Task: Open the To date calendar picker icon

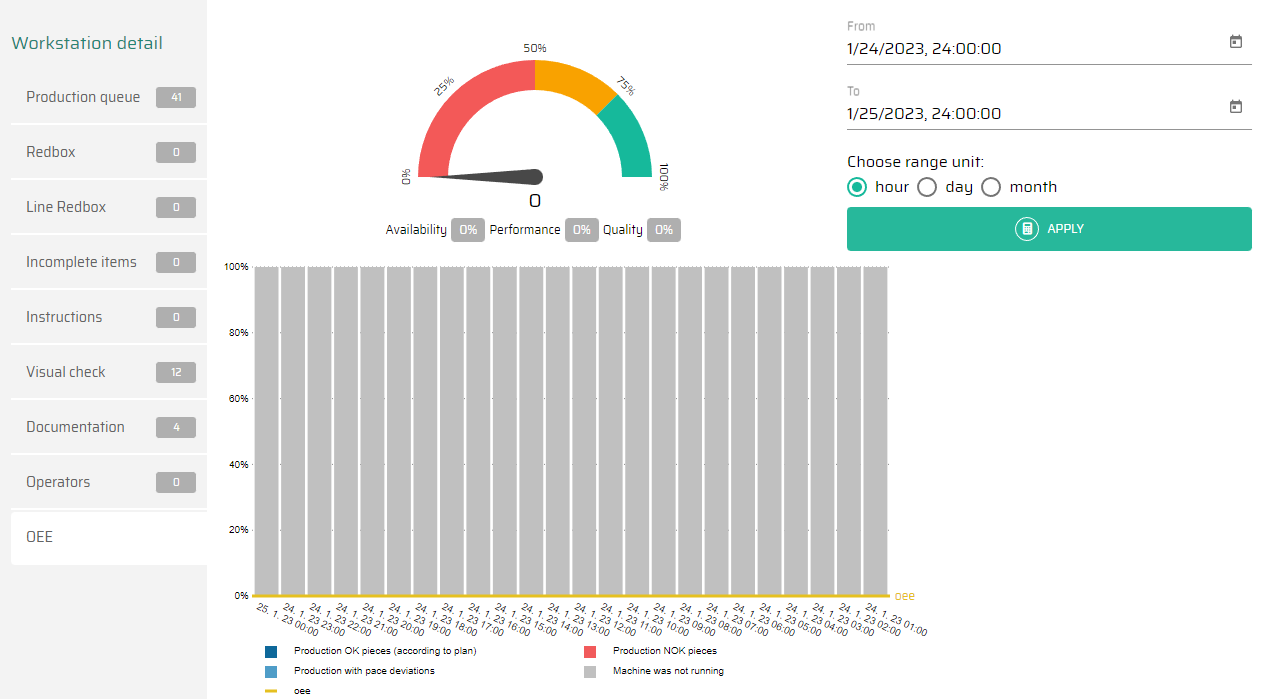Action: pos(1235,107)
